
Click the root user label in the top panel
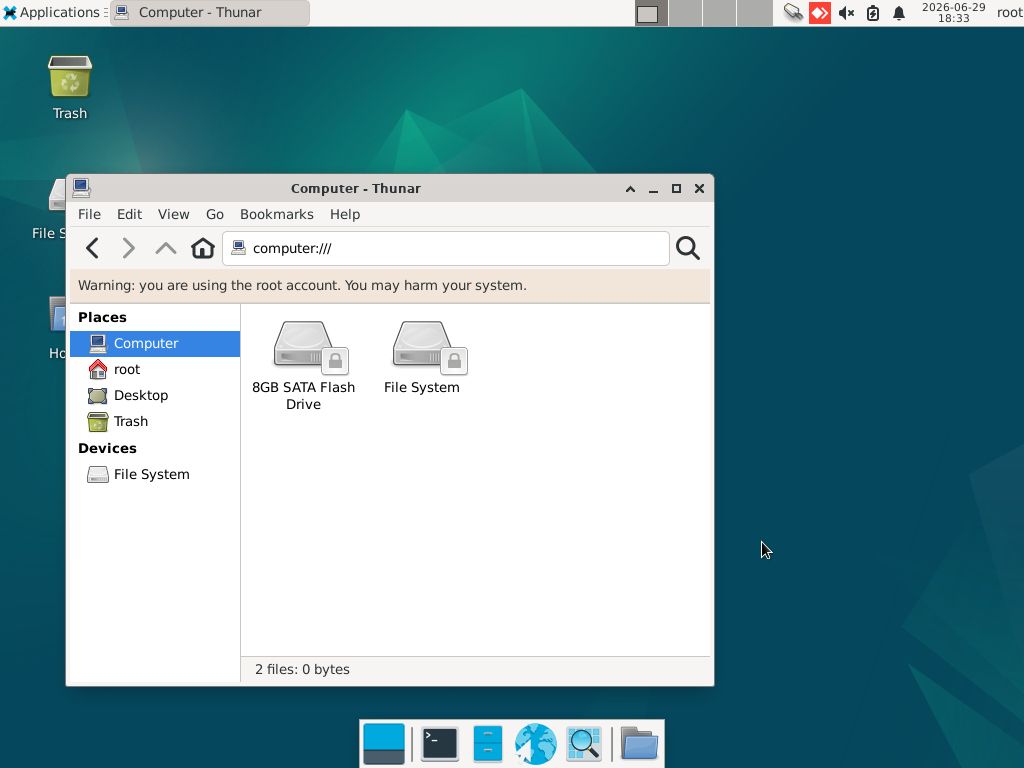pos(1009,12)
